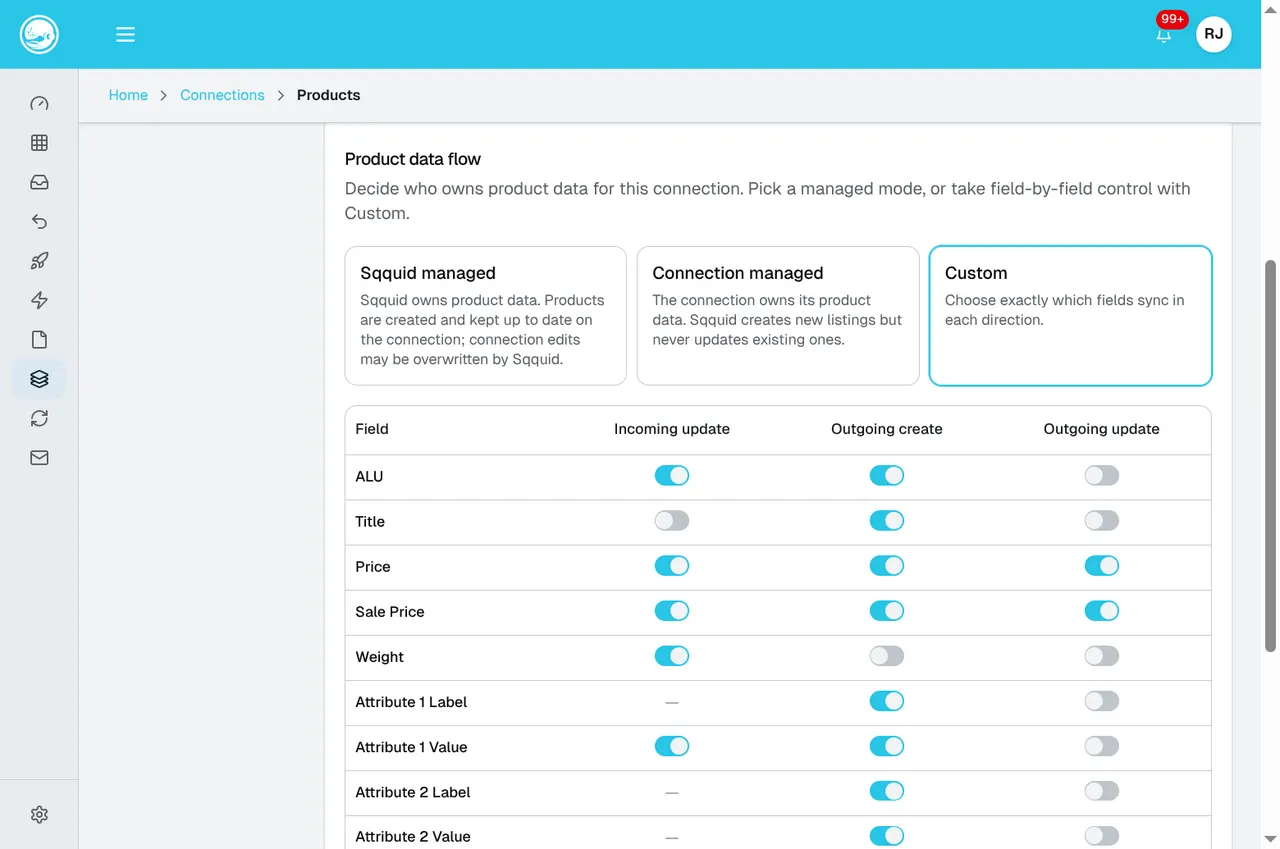Viewport: 1280px width, 849px height.
Task: Open the document file icon in the sidebar
Action: (39, 340)
